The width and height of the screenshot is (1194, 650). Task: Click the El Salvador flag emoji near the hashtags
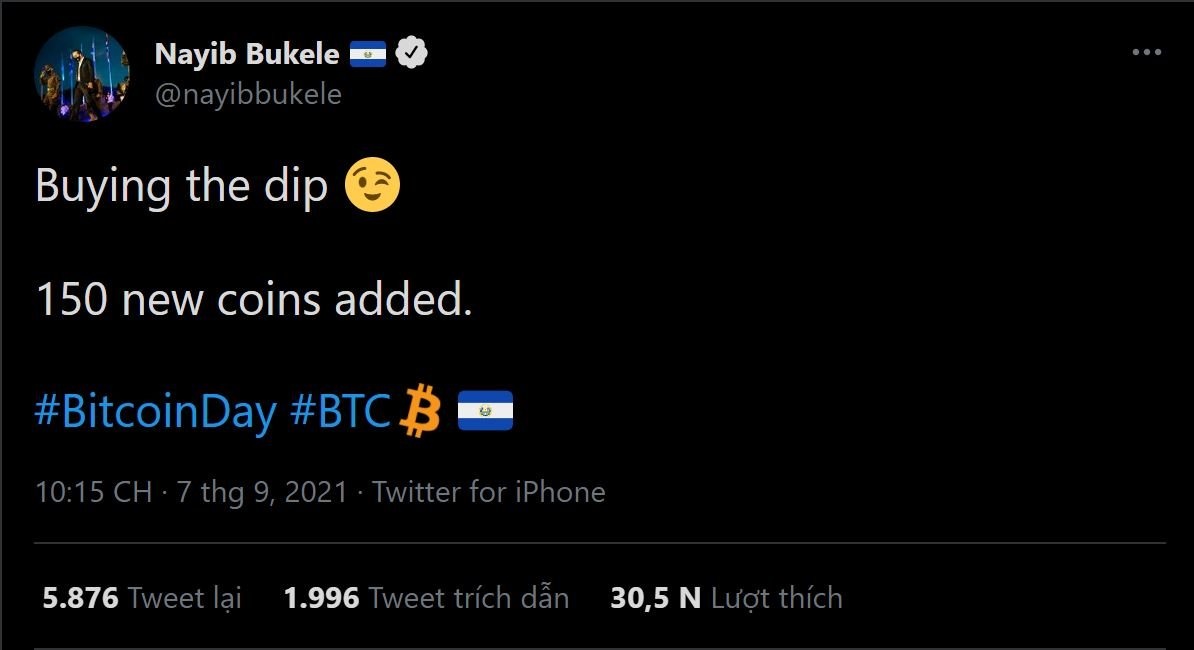pos(484,411)
